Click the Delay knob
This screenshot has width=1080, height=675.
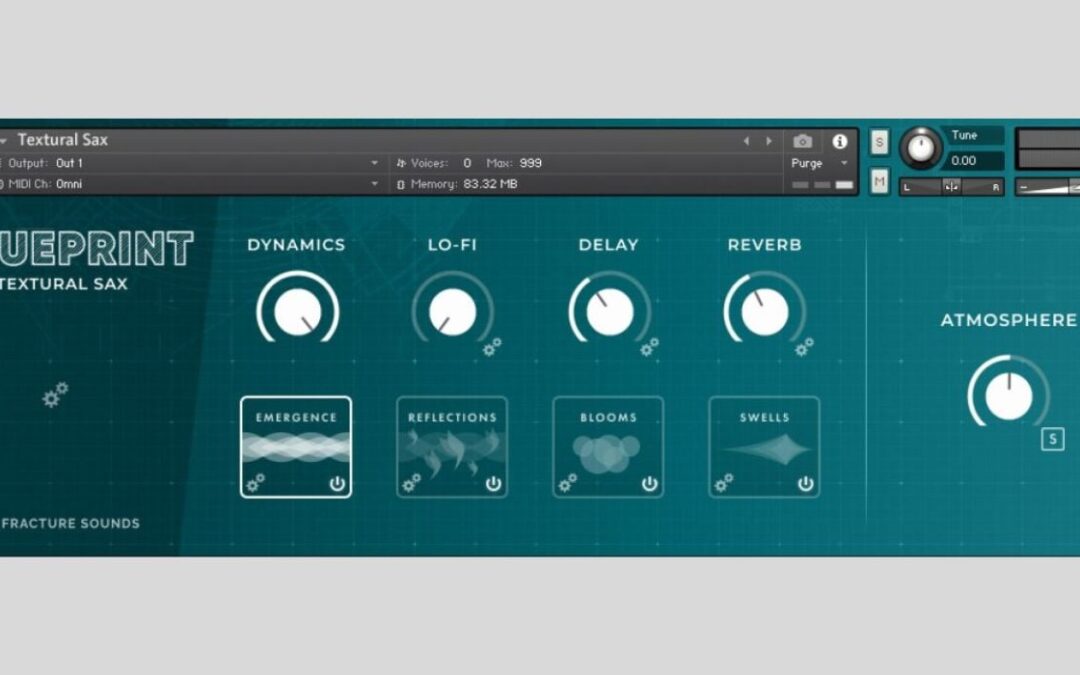click(x=610, y=311)
